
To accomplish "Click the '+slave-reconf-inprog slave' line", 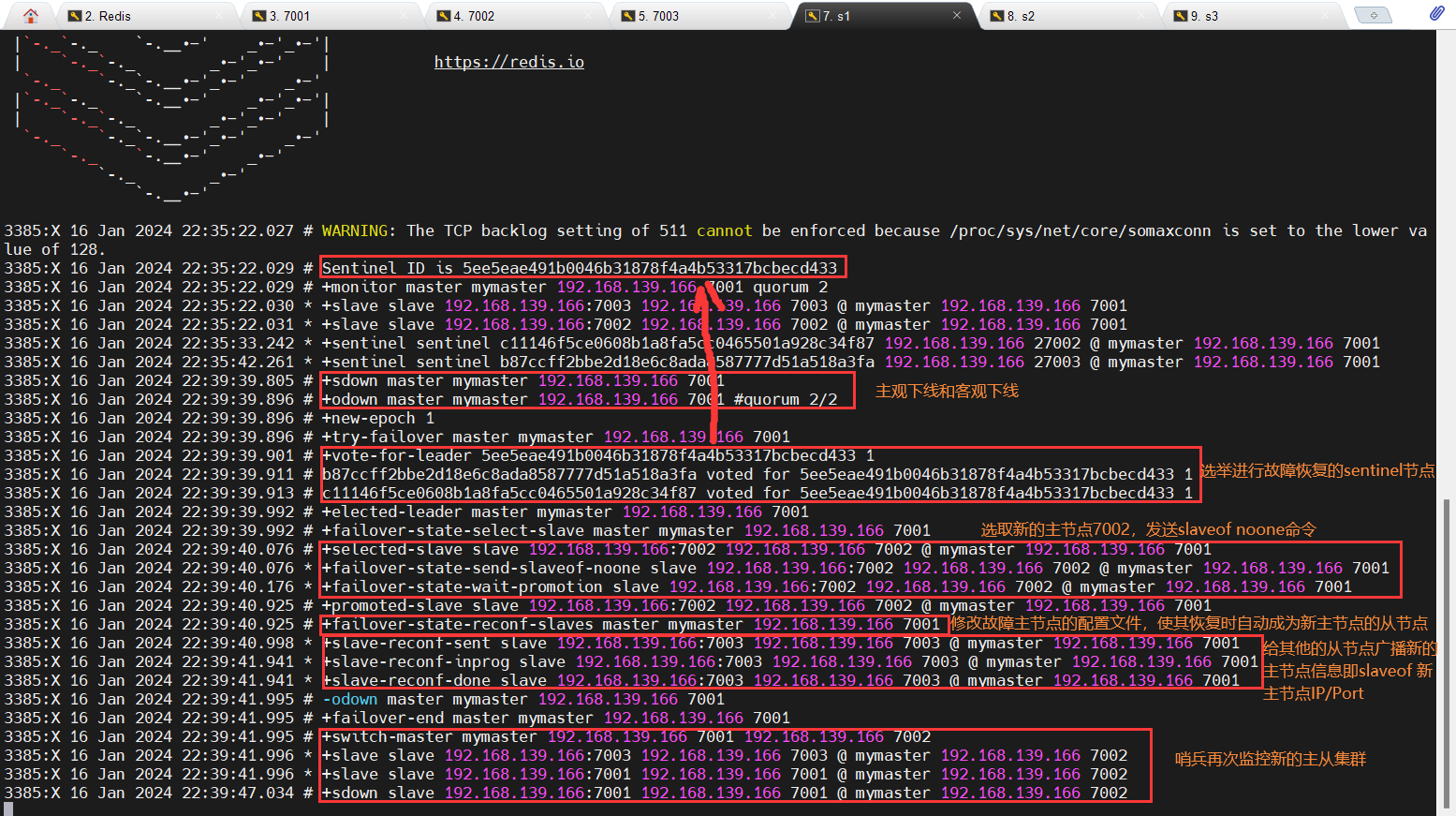I will tap(790, 661).
